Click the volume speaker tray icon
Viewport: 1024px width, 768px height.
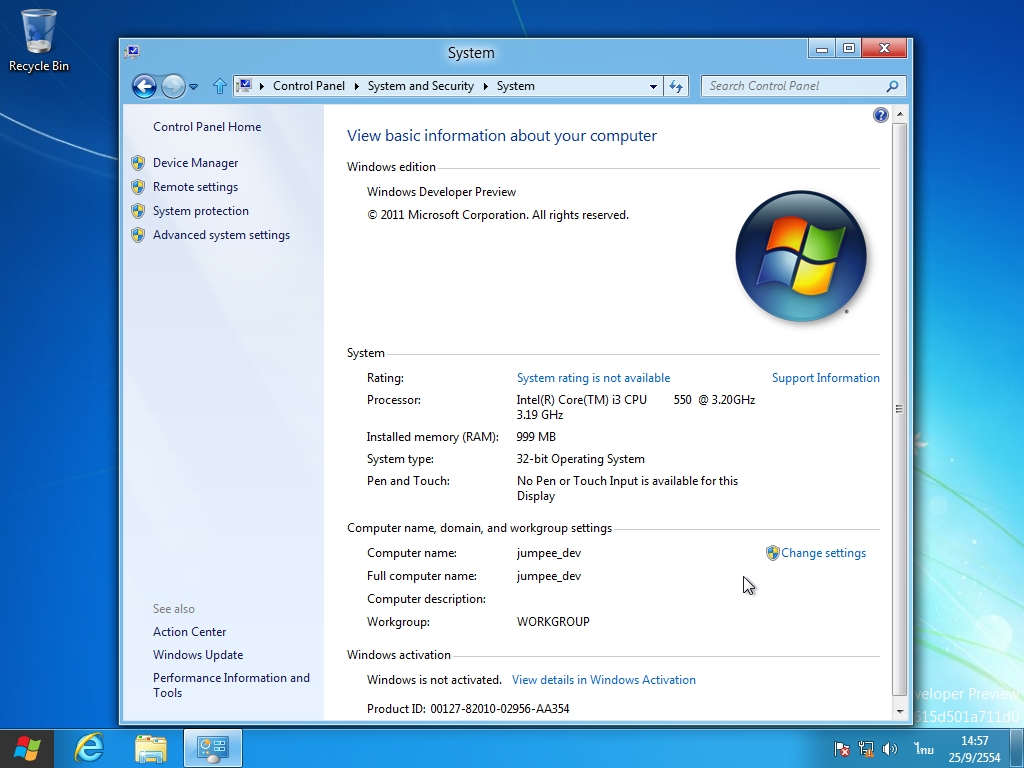[889, 748]
